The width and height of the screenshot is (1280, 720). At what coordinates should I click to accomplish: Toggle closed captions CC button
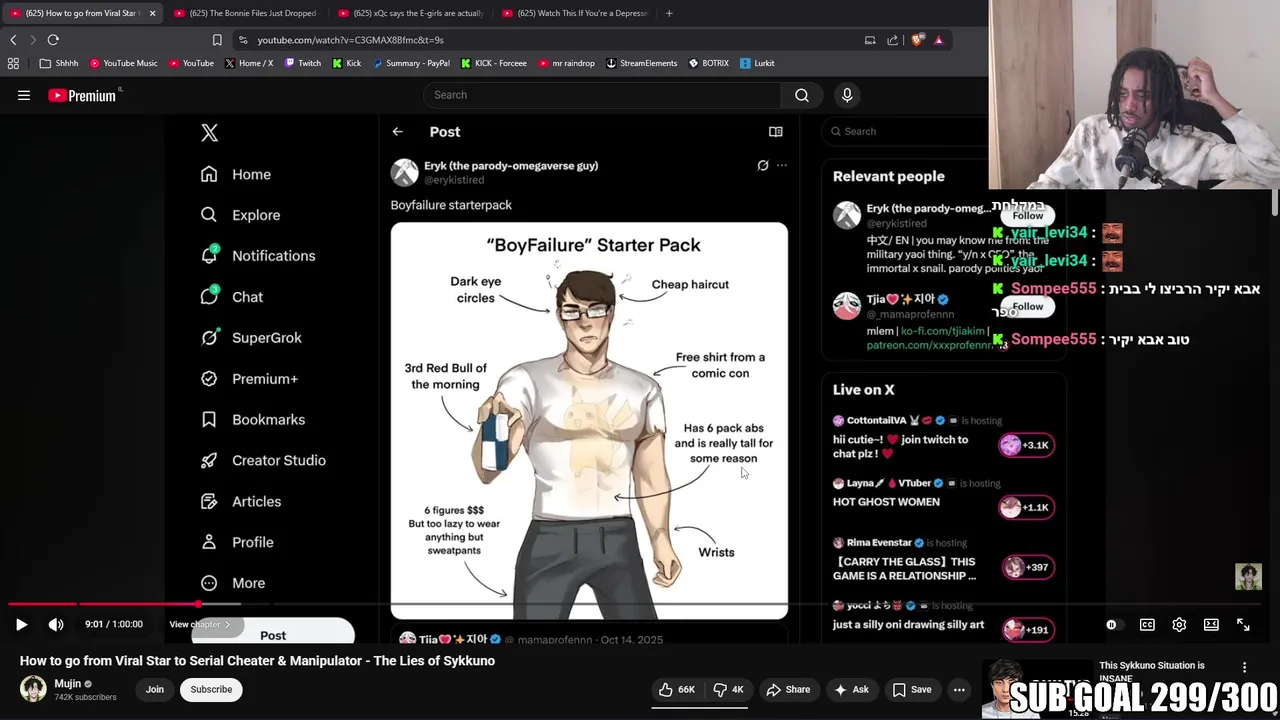[1147, 624]
